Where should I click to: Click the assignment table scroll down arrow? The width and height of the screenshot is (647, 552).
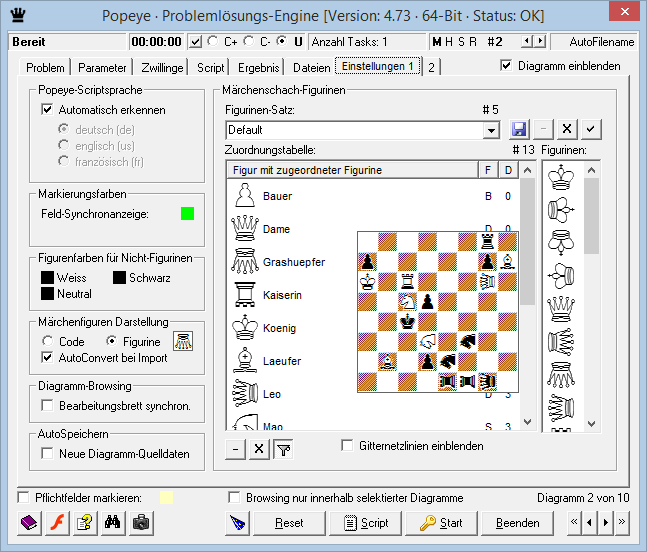(x=527, y=422)
